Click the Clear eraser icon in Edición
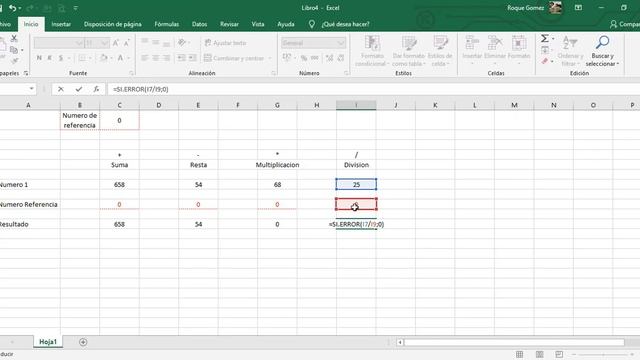Viewport: 640px width, 360px height. click(x=545, y=61)
